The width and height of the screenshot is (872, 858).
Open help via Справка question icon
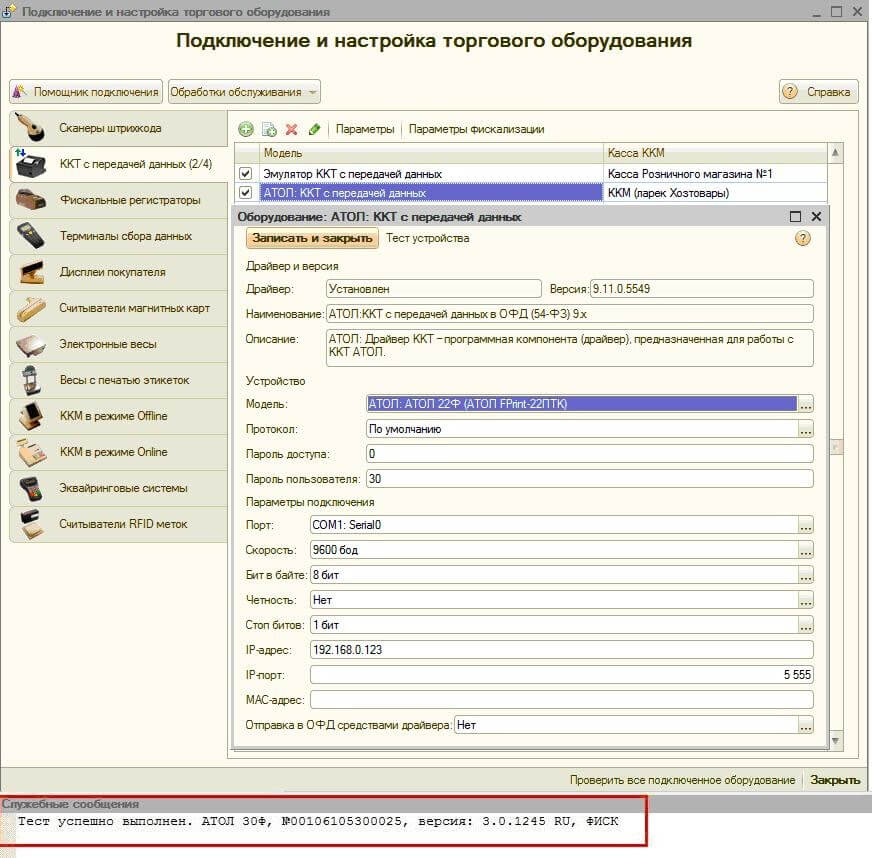pyautogui.click(x=790, y=92)
